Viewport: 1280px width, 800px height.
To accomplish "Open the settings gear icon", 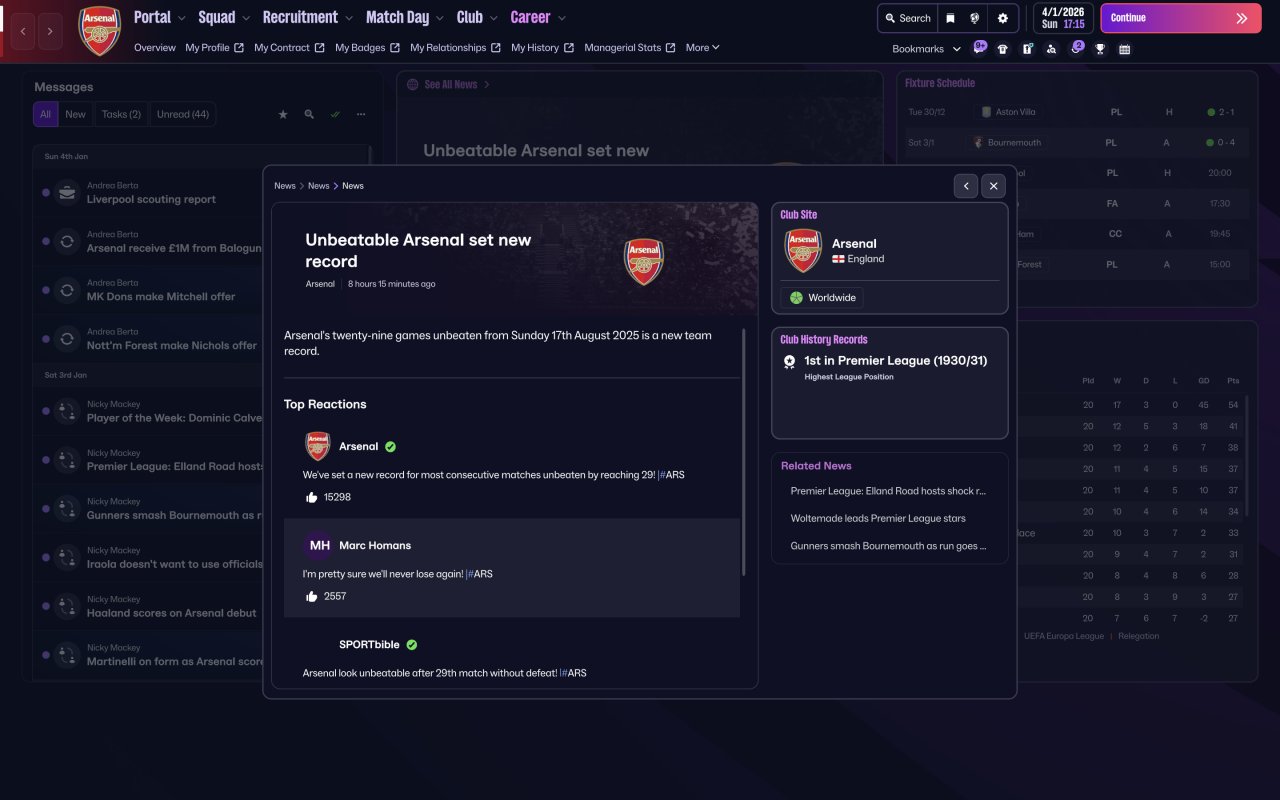I will click(1003, 18).
